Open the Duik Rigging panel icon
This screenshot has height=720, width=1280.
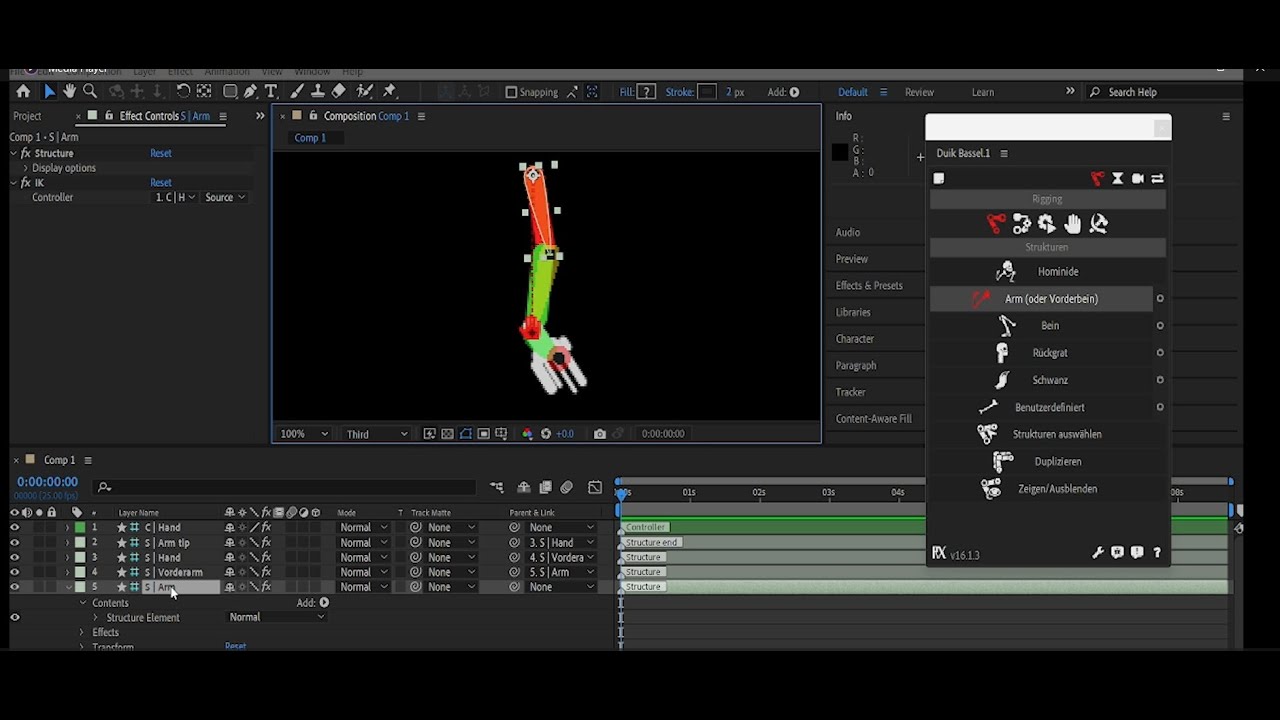pos(1098,178)
